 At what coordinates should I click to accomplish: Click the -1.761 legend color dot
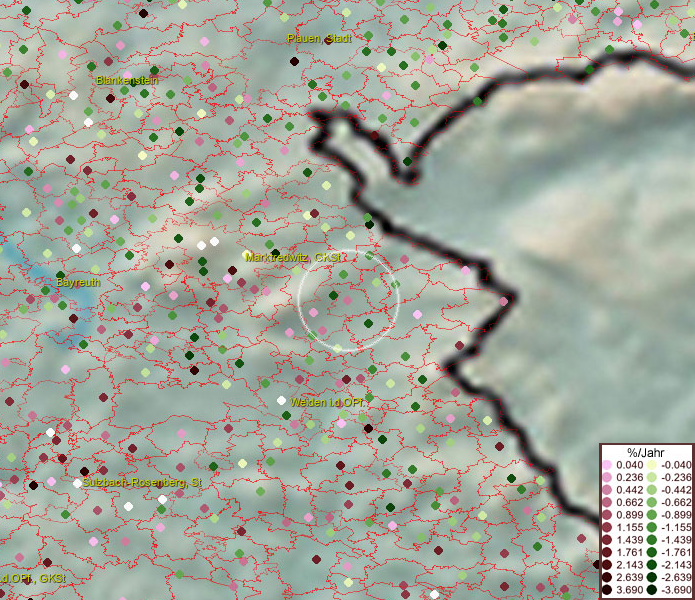pyautogui.click(x=652, y=553)
